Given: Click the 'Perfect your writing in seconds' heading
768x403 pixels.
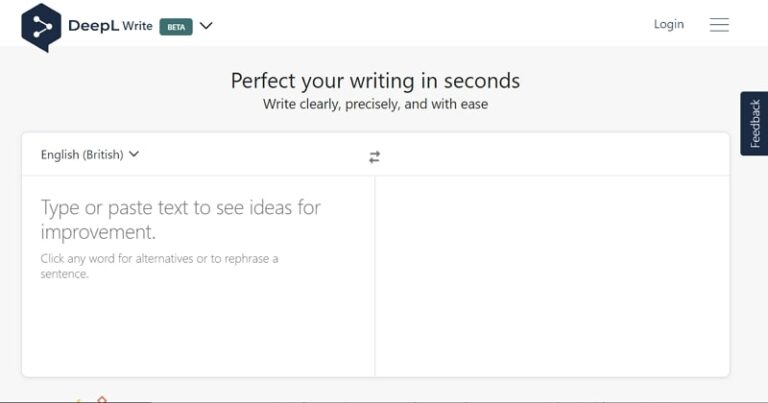Looking at the screenshot, I should pyautogui.click(x=375, y=80).
